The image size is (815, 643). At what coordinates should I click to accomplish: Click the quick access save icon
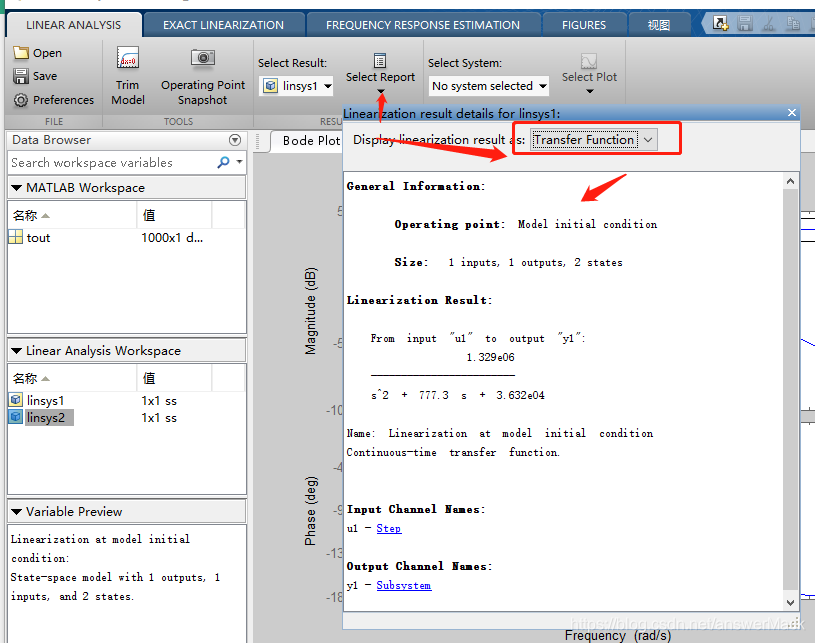coord(745,23)
